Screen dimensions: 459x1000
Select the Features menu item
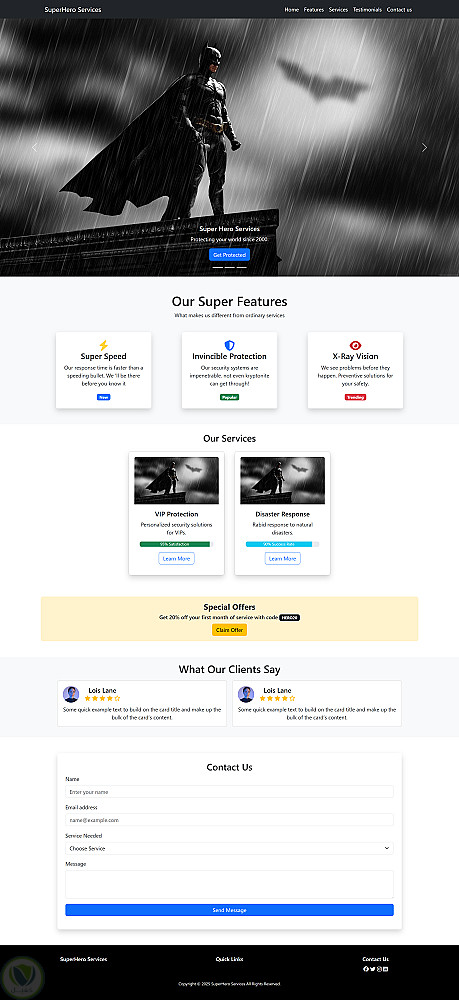coord(314,10)
